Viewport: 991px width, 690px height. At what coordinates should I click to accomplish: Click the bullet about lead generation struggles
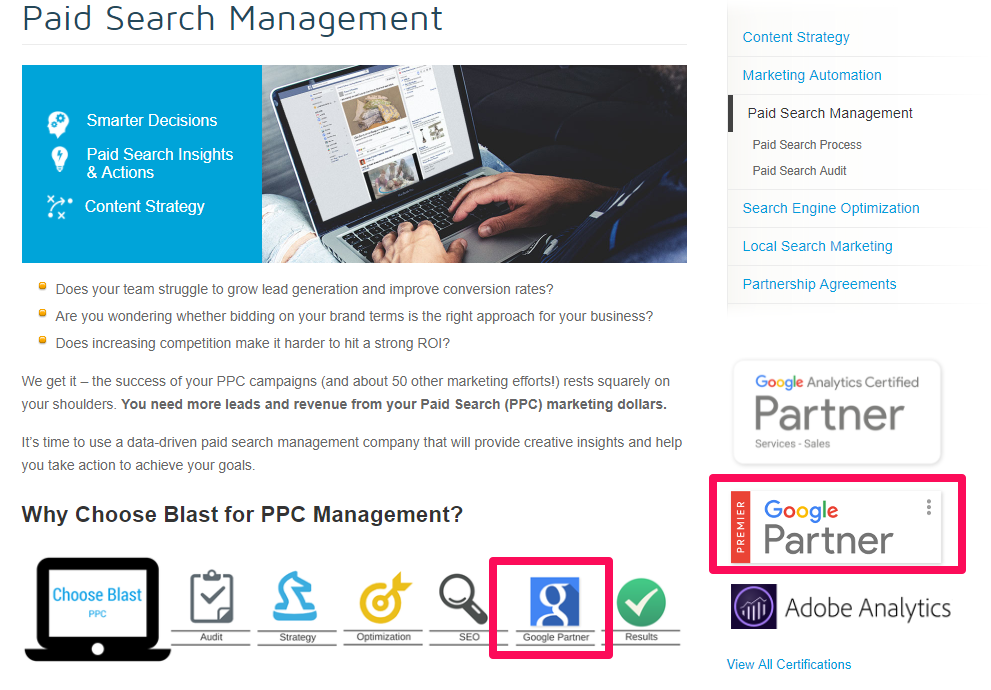tap(305, 289)
